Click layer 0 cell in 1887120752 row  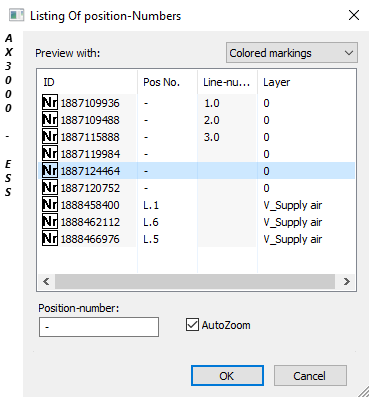266,188
